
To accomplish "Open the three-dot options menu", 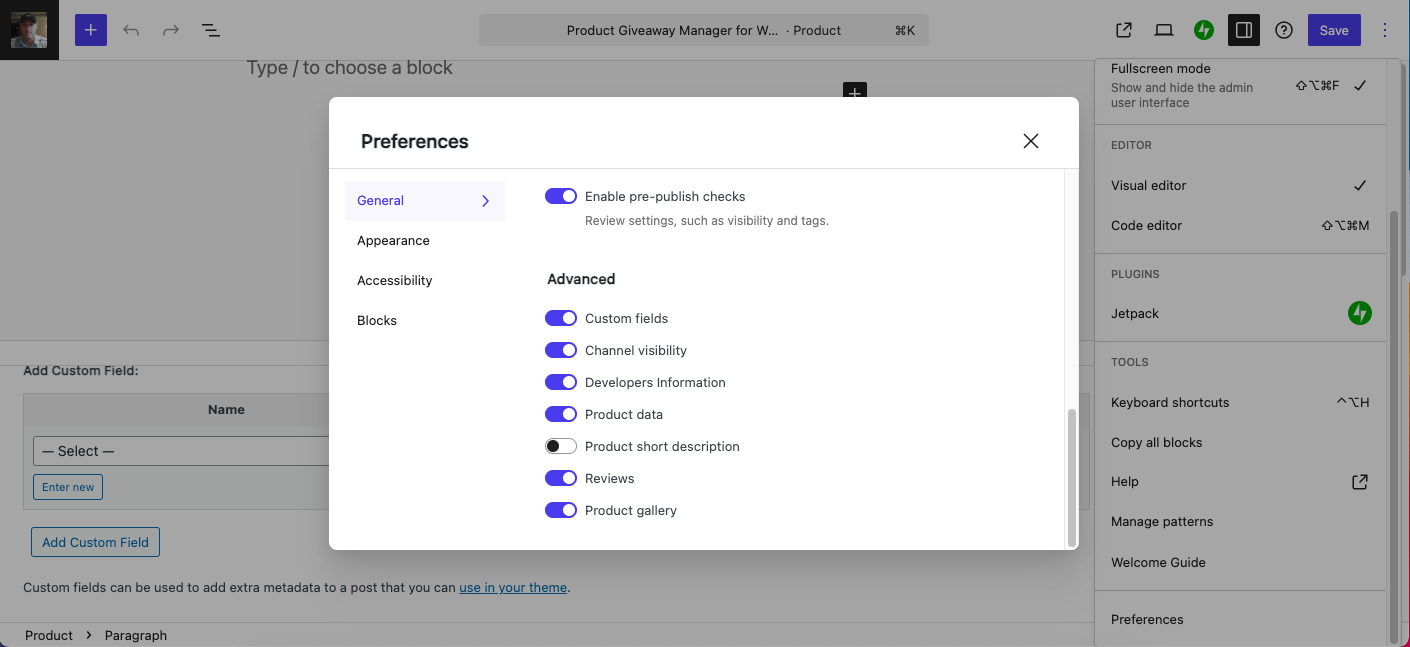I will [x=1385, y=30].
